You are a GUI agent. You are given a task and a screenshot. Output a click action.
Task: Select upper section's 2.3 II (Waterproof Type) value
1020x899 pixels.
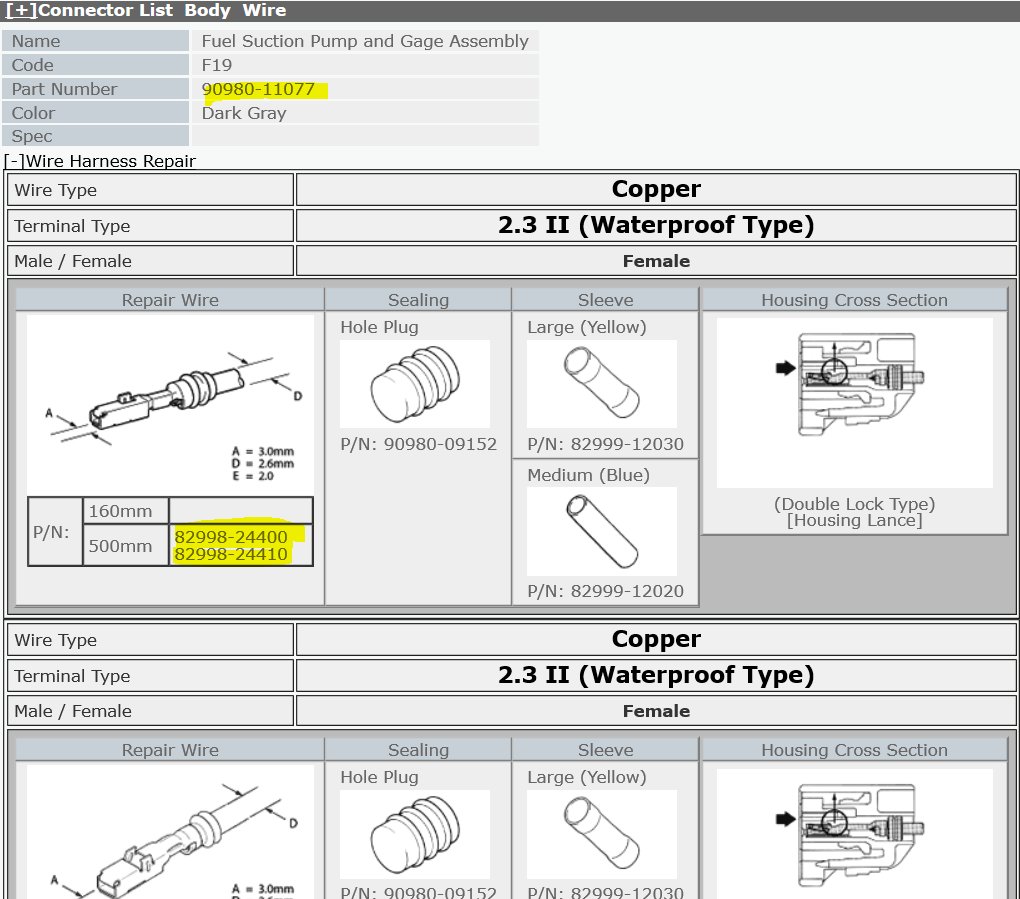[x=656, y=224]
